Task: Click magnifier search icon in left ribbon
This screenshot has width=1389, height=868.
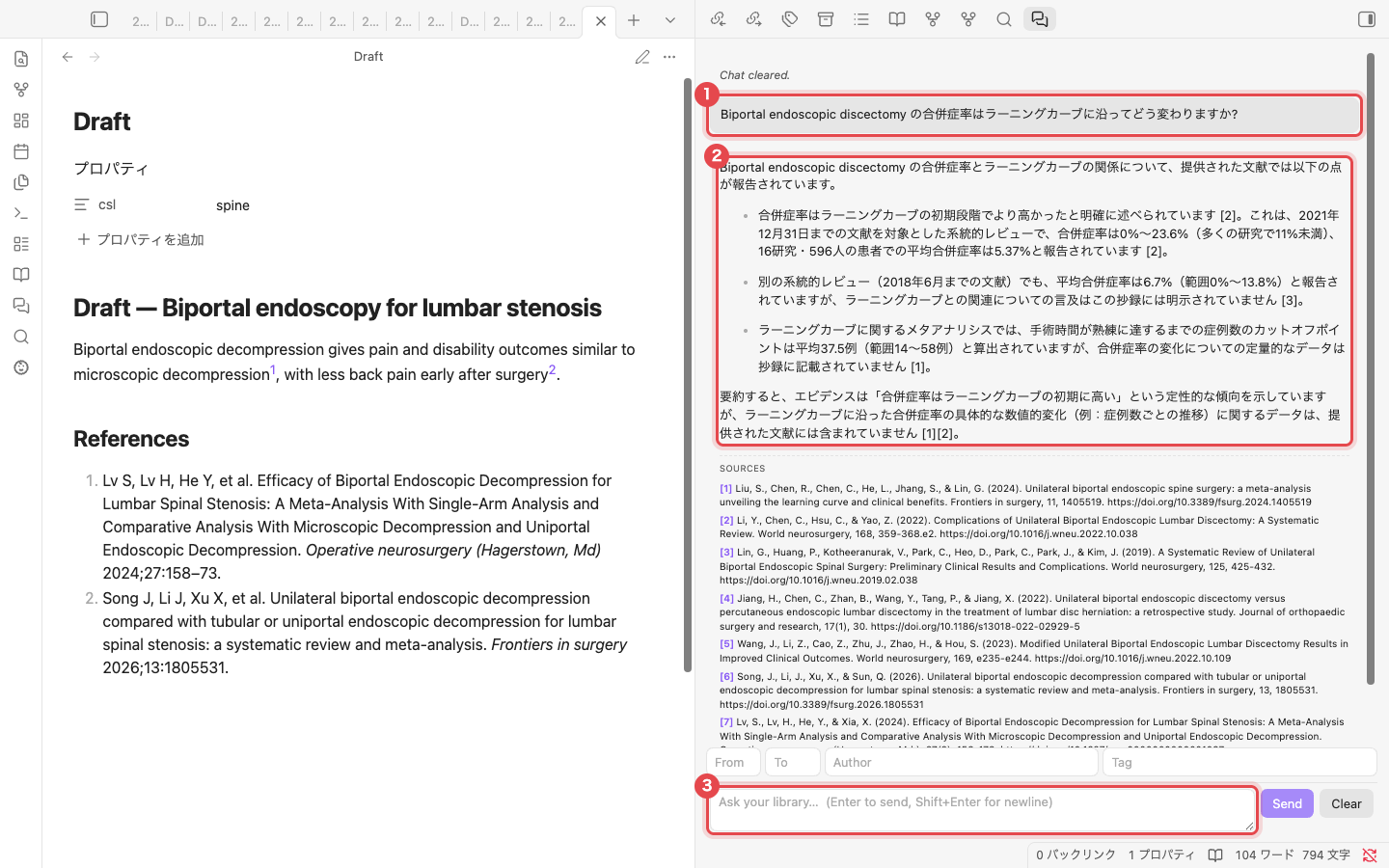Action: click(21, 337)
